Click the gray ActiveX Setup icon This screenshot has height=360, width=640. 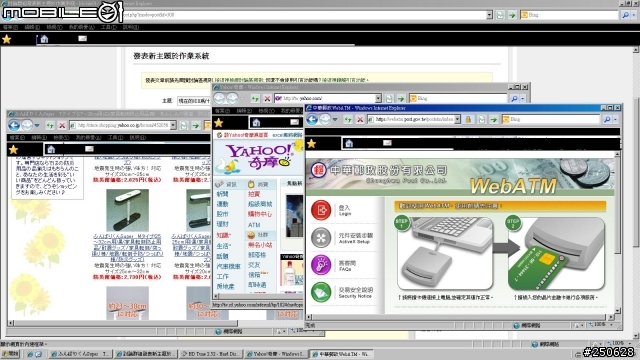coord(321,238)
